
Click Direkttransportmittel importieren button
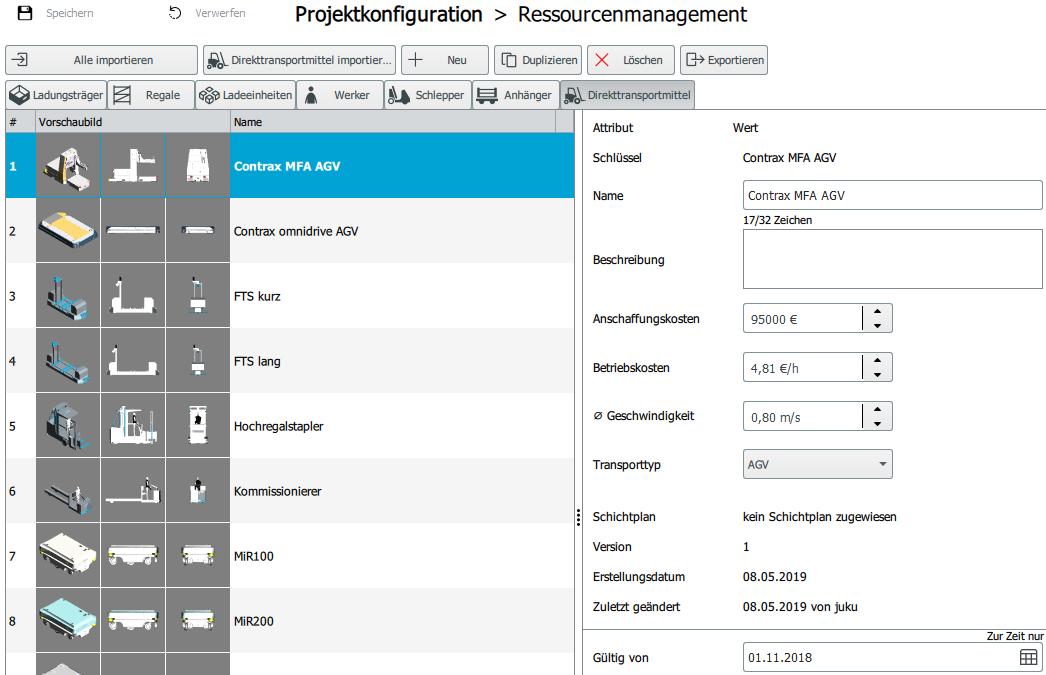(300, 60)
